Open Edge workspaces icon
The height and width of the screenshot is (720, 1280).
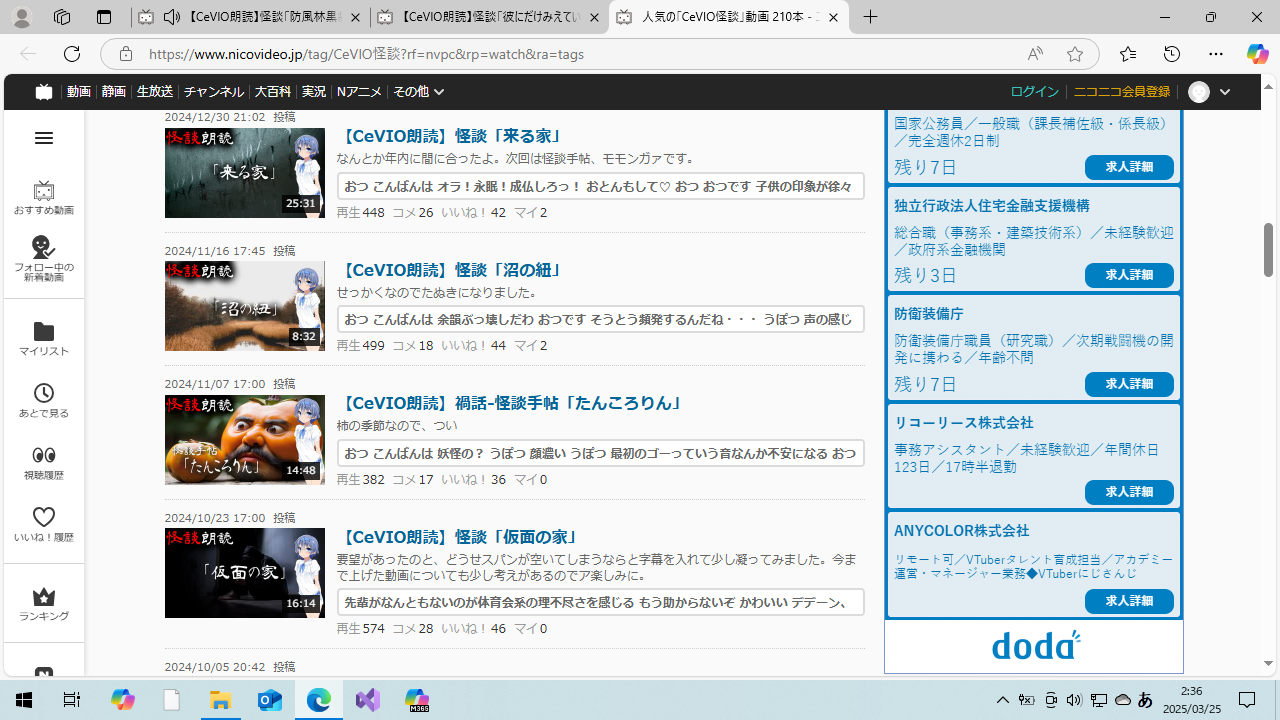62,17
